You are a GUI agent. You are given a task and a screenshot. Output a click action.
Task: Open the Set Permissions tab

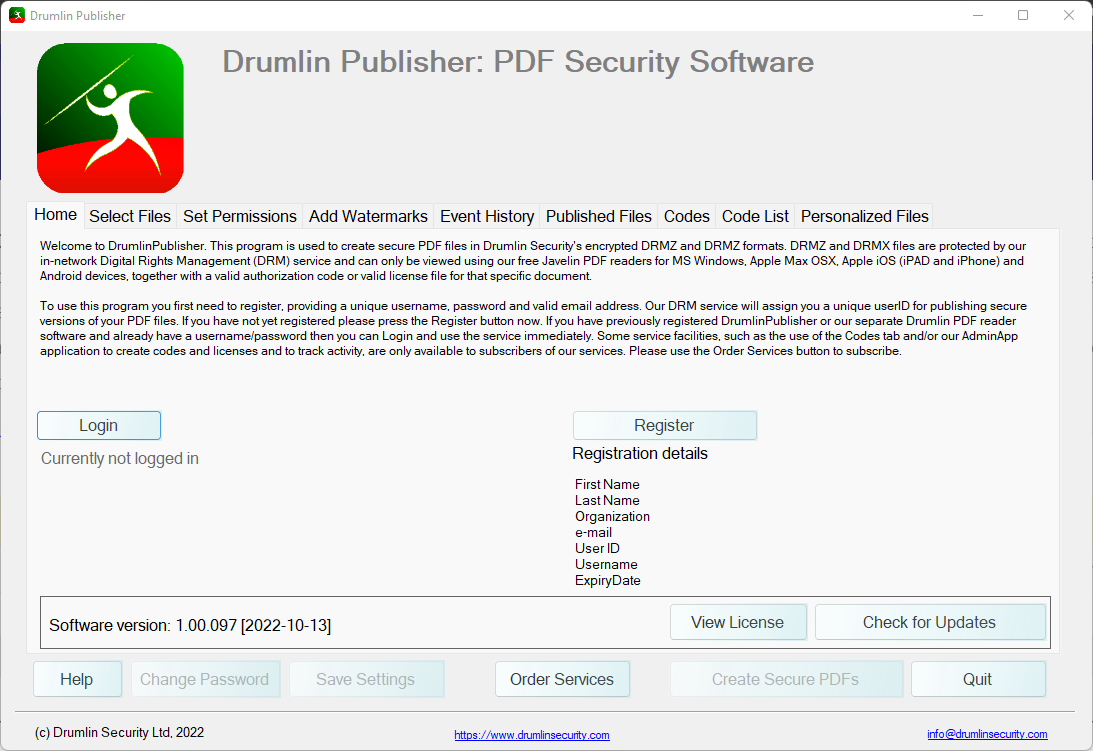click(239, 216)
